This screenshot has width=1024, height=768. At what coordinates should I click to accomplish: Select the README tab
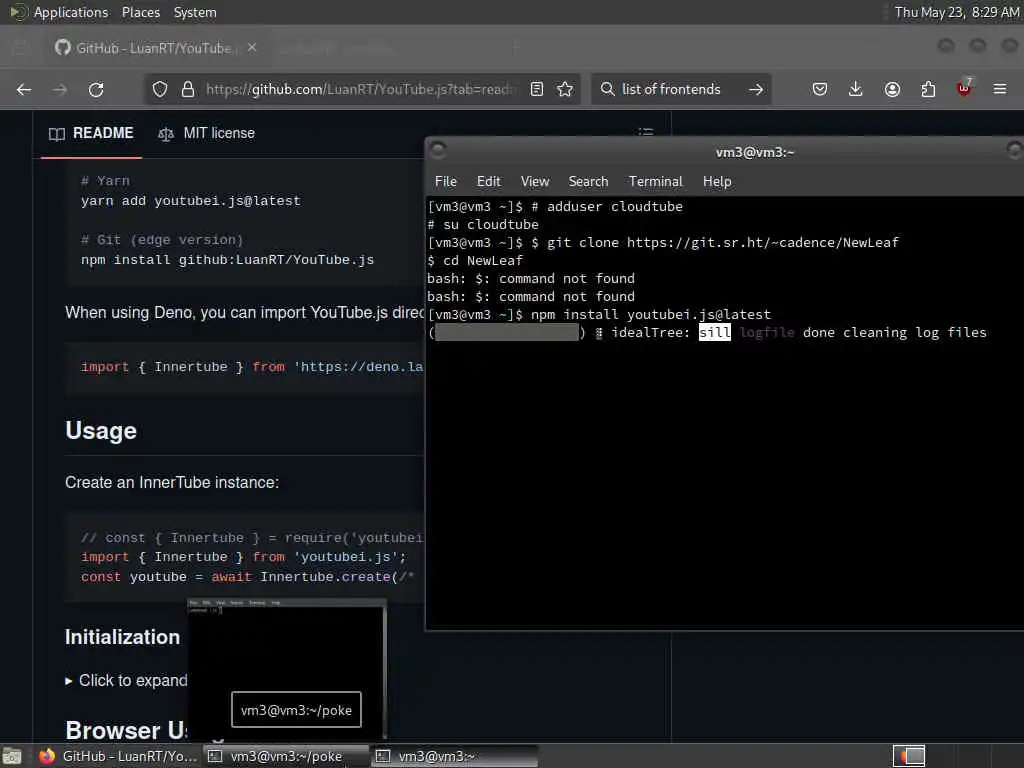91,133
